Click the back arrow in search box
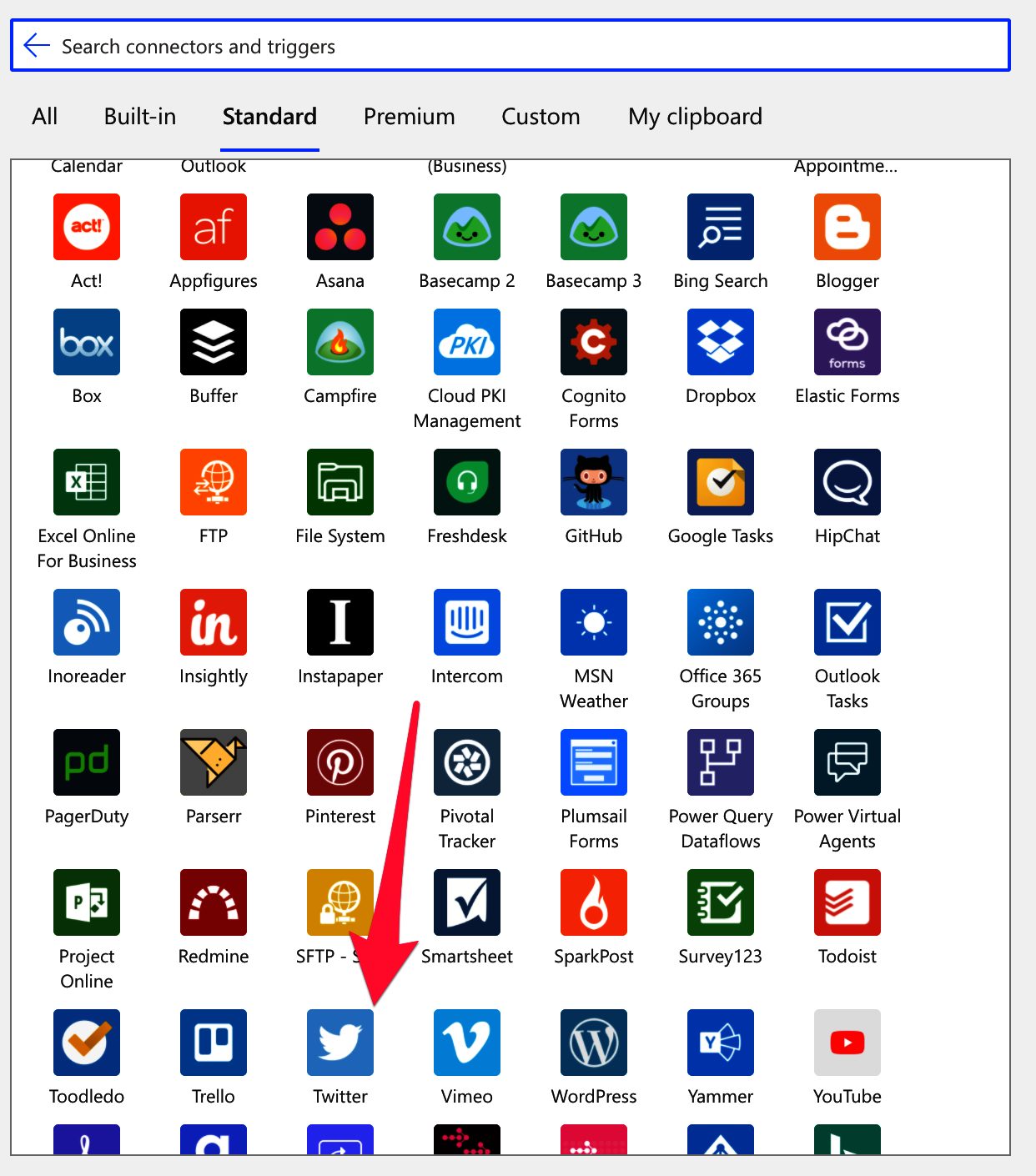This screenshot has width=1036, height=1176. [38, 46]
